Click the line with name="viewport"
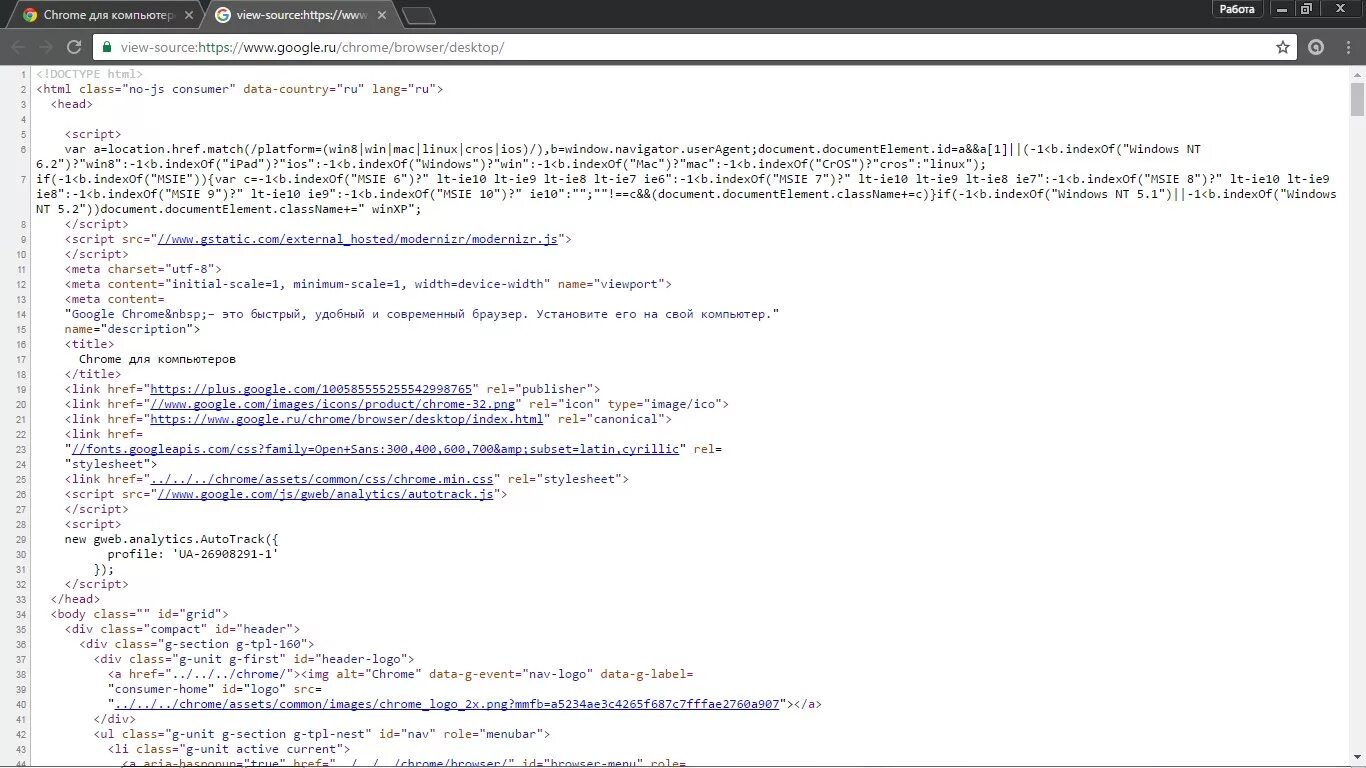The image size is (1366, 768). pyautogui.click(x=368, y=284)
